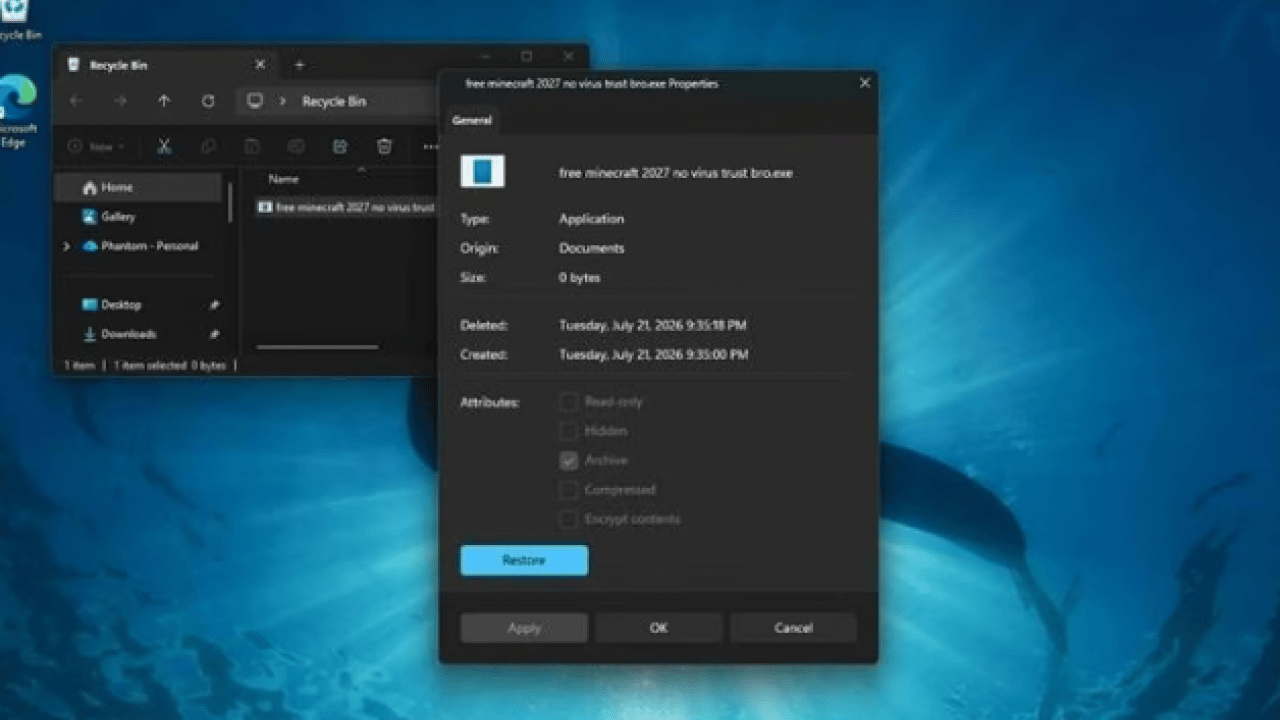Refresh the Recycle Bin folder view
Viewport: 1280px width, 720px height.
coord(208,101)
